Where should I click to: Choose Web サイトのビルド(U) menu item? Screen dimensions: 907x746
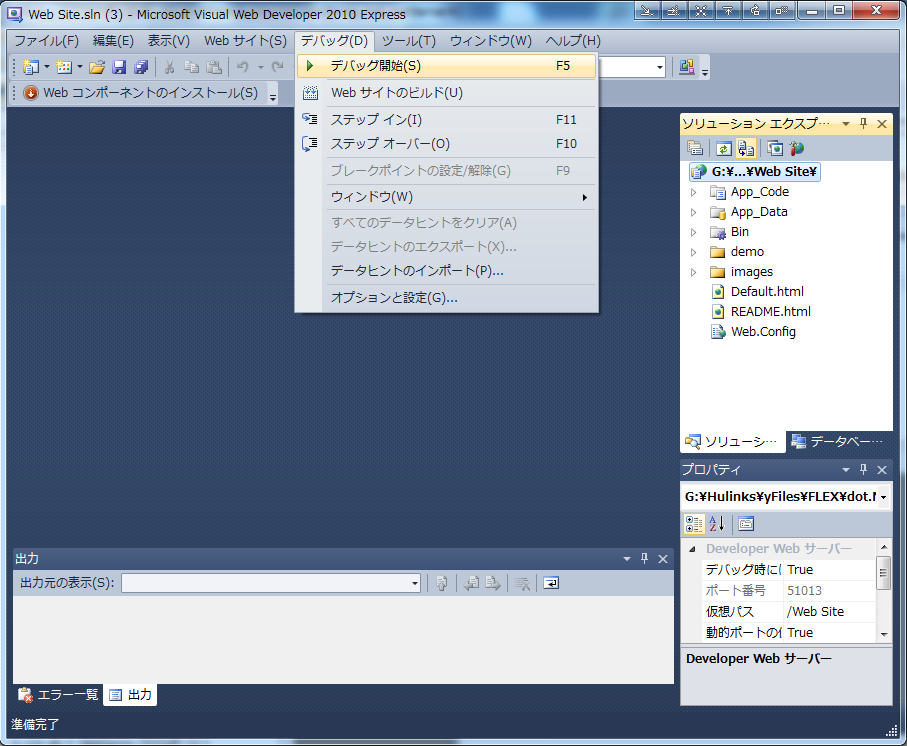tap(446, 93)
